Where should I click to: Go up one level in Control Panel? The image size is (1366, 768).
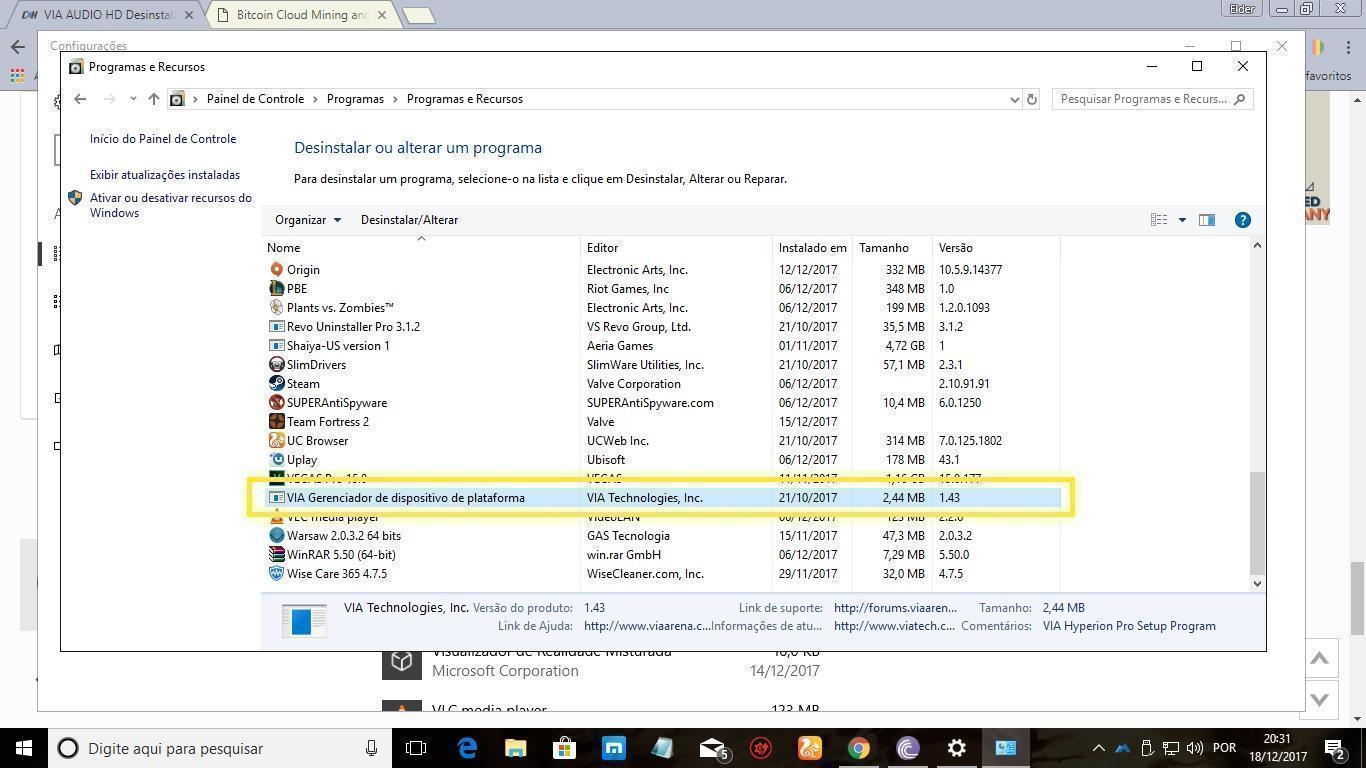[x=153, y=99]
